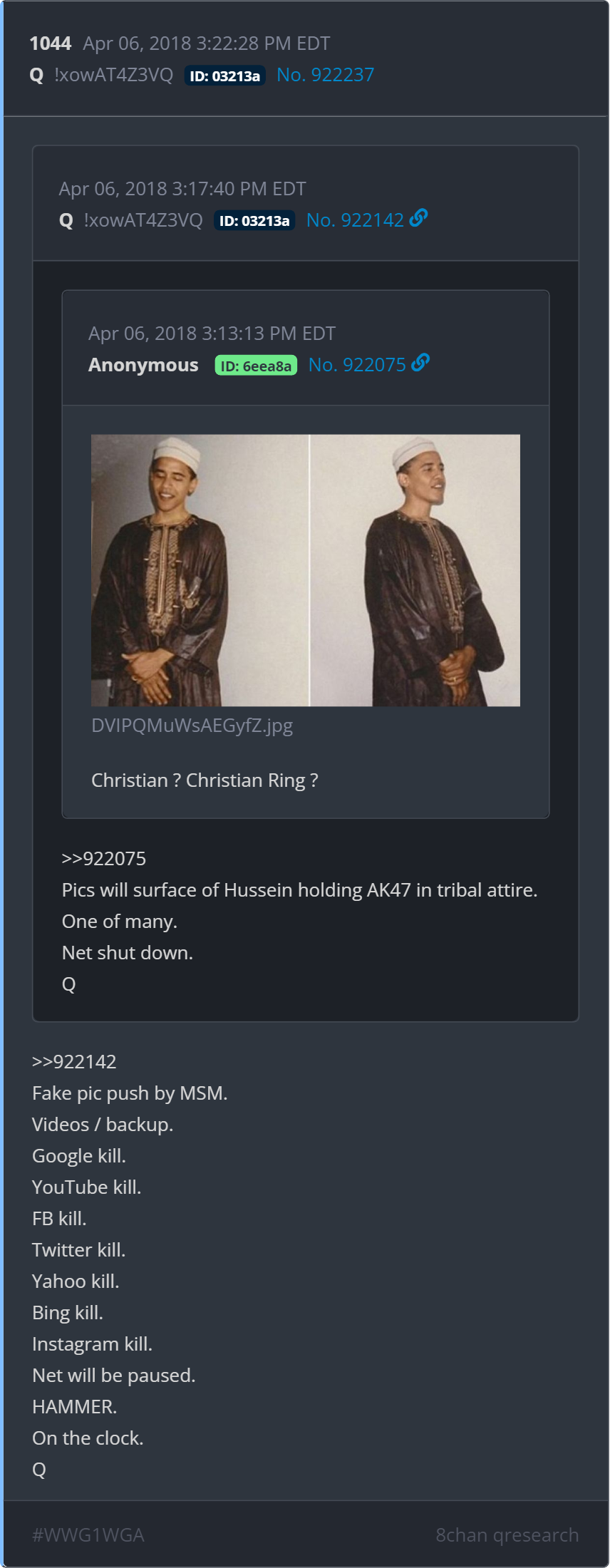Click the top ID: 03213a badge

[x=225, y=76]
